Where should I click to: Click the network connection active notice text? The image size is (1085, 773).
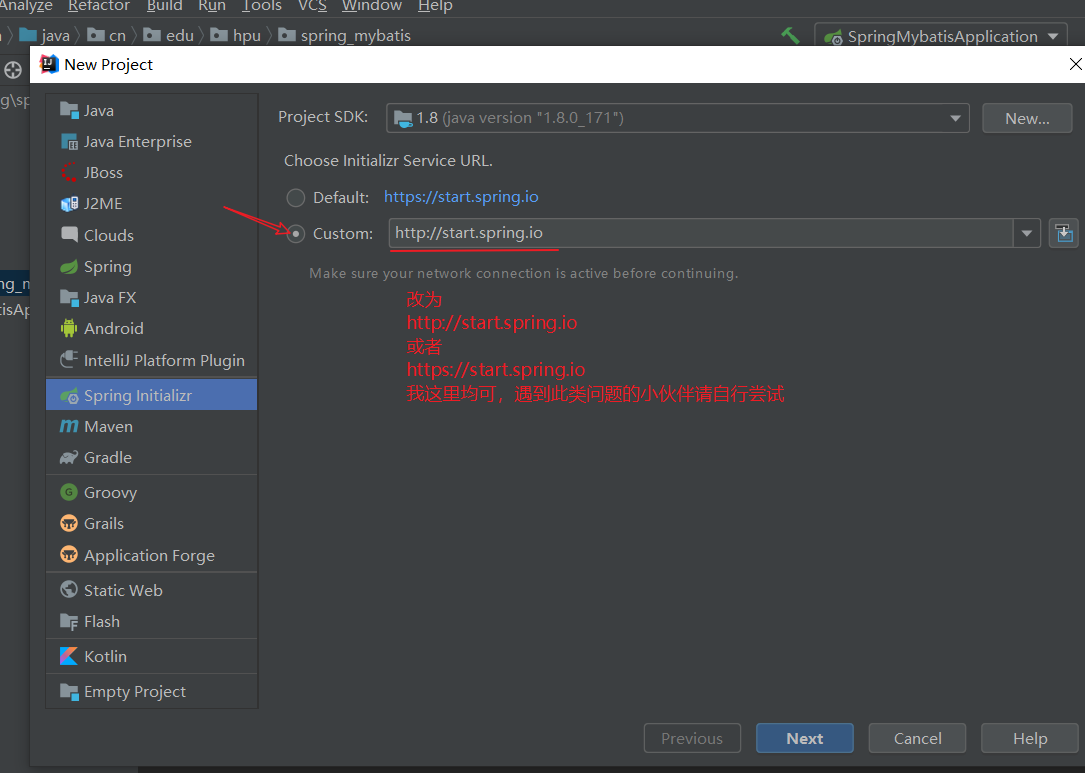coord(524,273)
